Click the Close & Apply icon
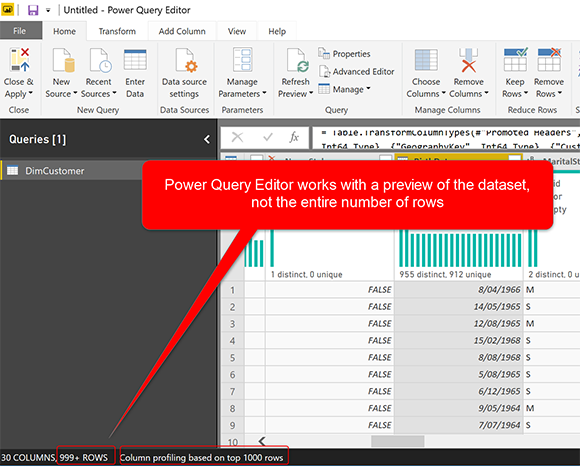 20,60
